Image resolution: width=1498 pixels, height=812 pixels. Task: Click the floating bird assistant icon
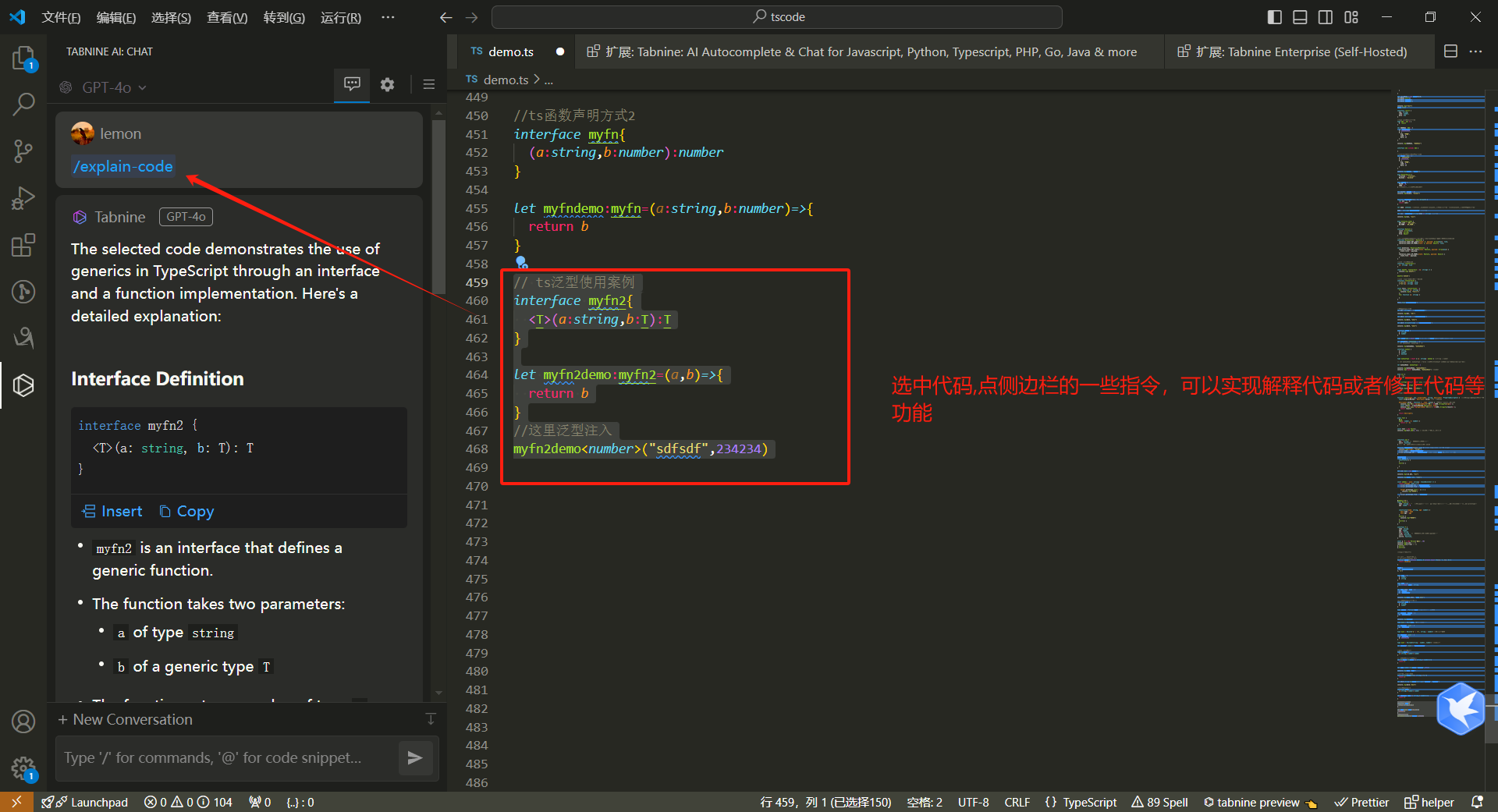click(x=1461, y=708)
